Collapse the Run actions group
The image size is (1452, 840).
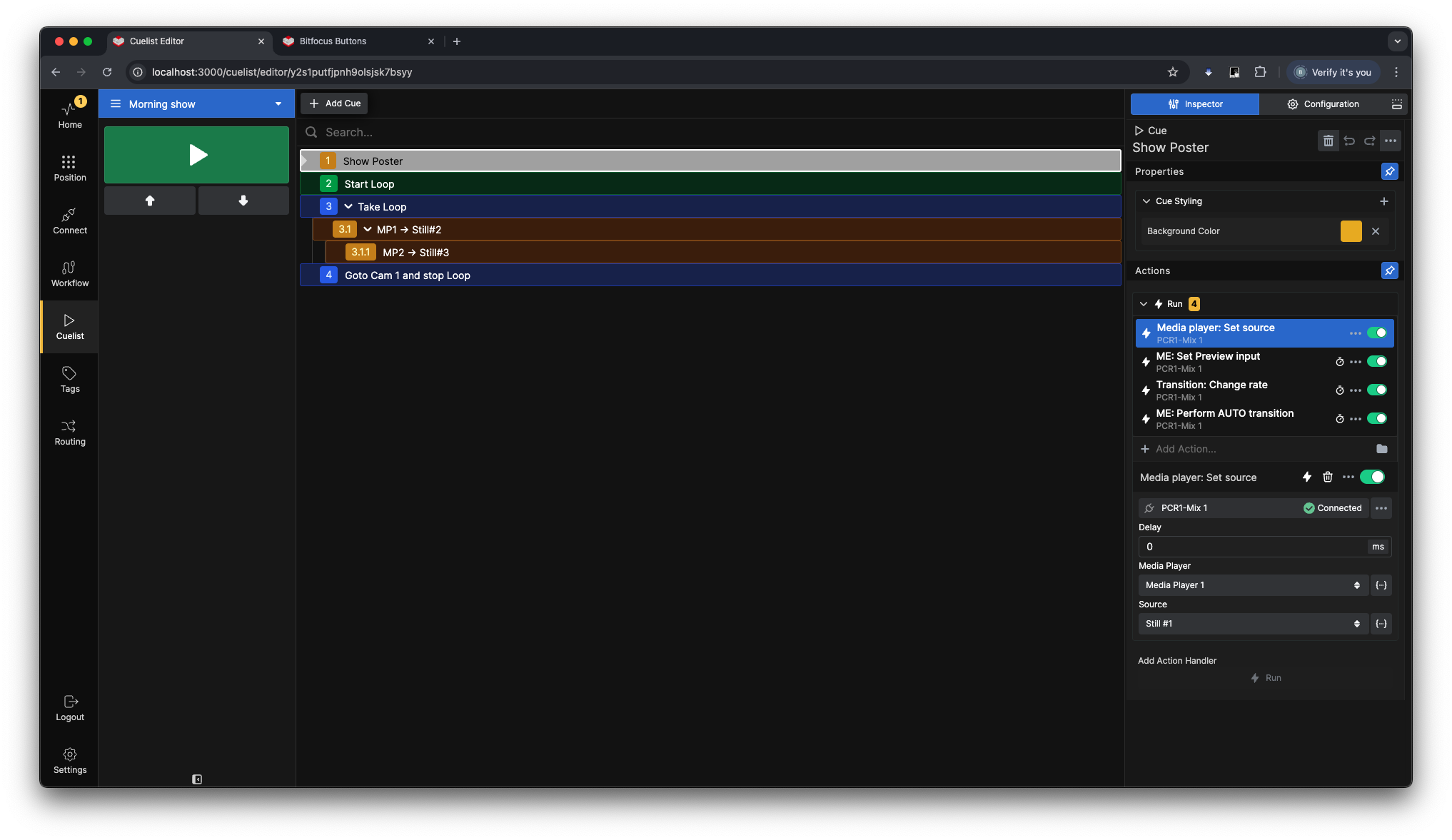point(1144,304)
